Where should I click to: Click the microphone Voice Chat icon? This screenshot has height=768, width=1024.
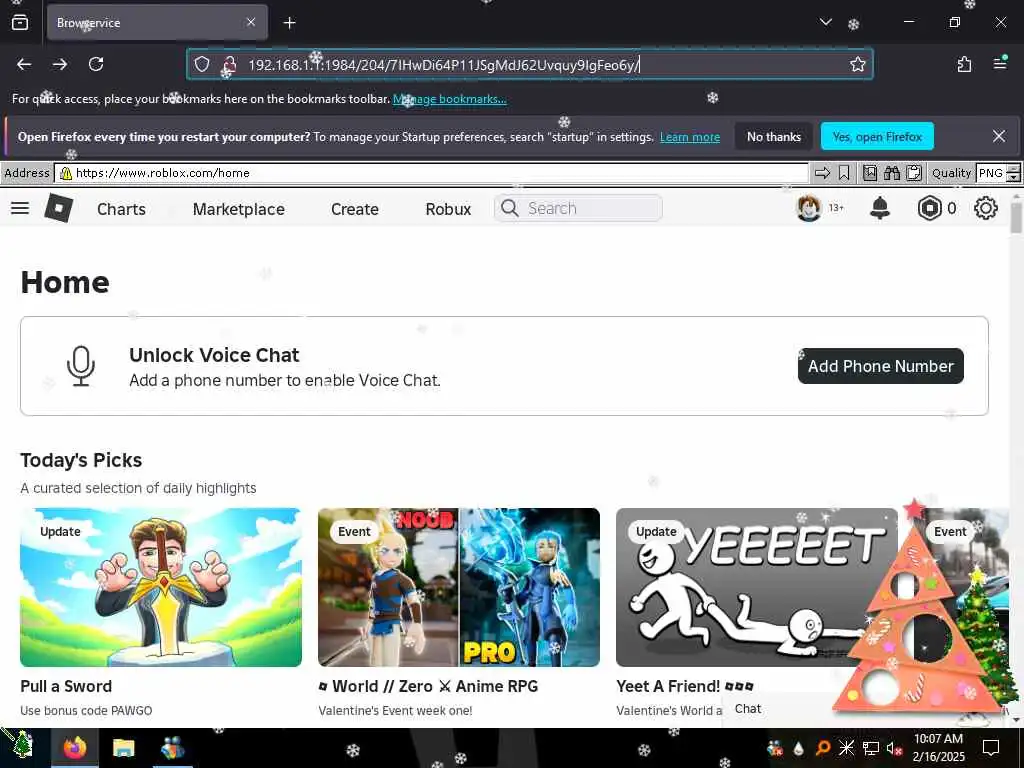tap(81, 366)
